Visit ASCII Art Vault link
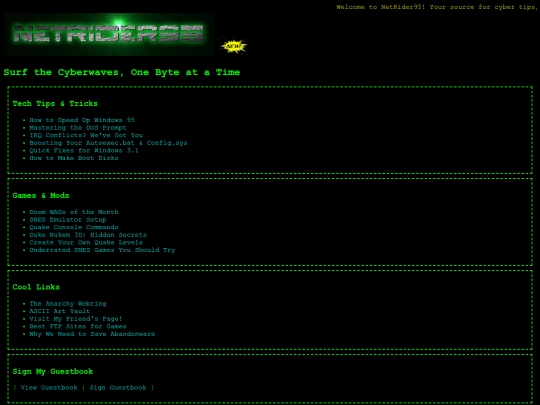 (60, 311)
